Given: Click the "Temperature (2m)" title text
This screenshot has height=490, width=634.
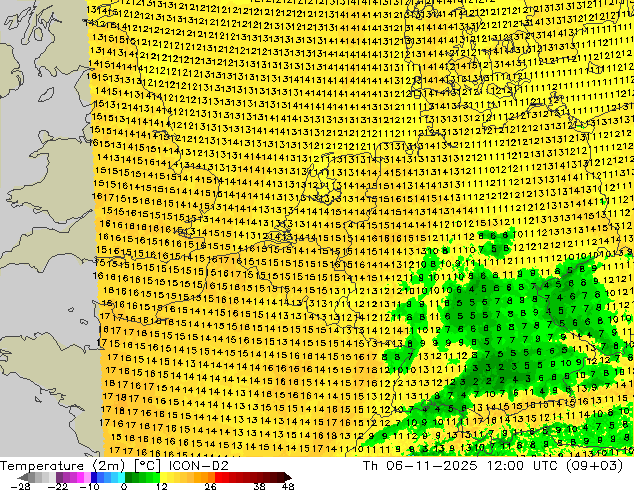Looking at the screenshot, I should point(62,466).
